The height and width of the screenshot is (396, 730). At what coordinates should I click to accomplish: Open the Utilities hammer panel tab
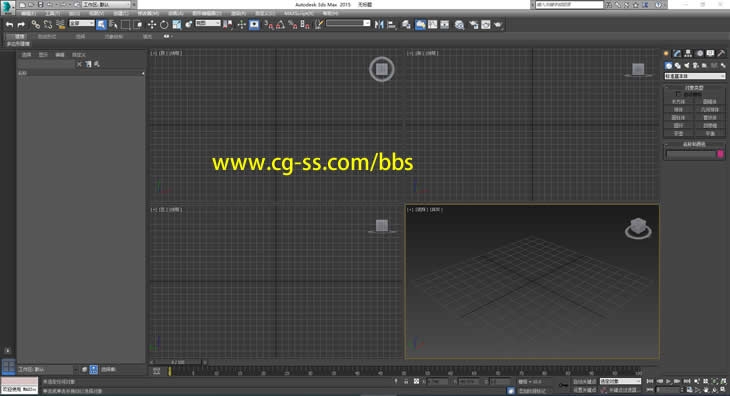(x=721, y=54)
